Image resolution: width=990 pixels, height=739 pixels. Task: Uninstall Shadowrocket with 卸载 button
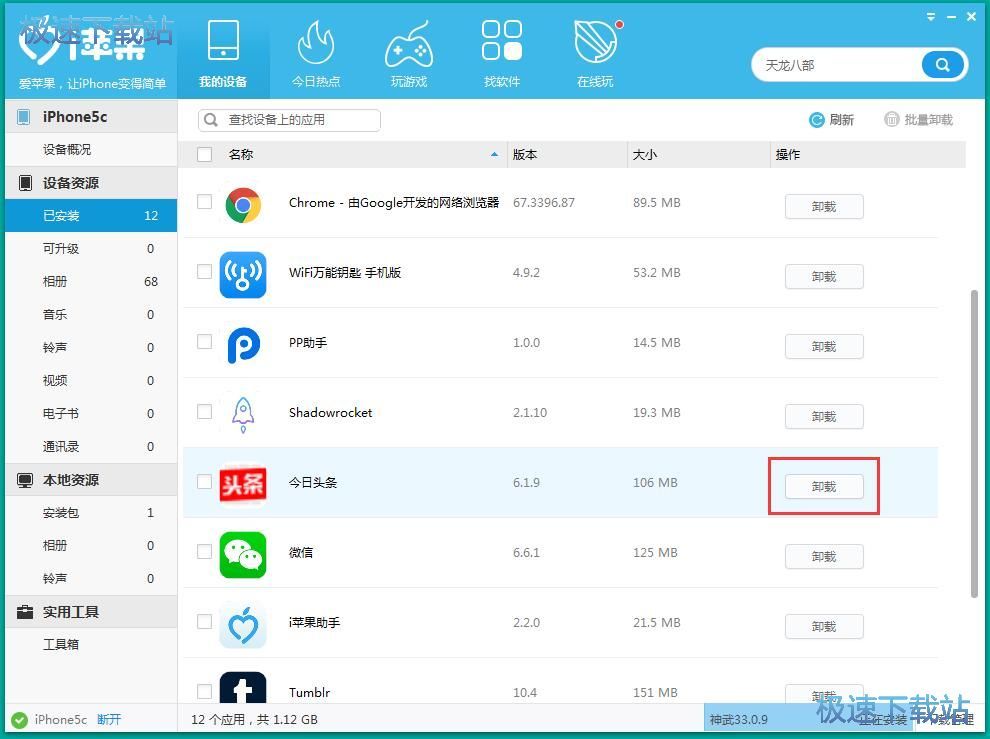(x=824, y=417)
